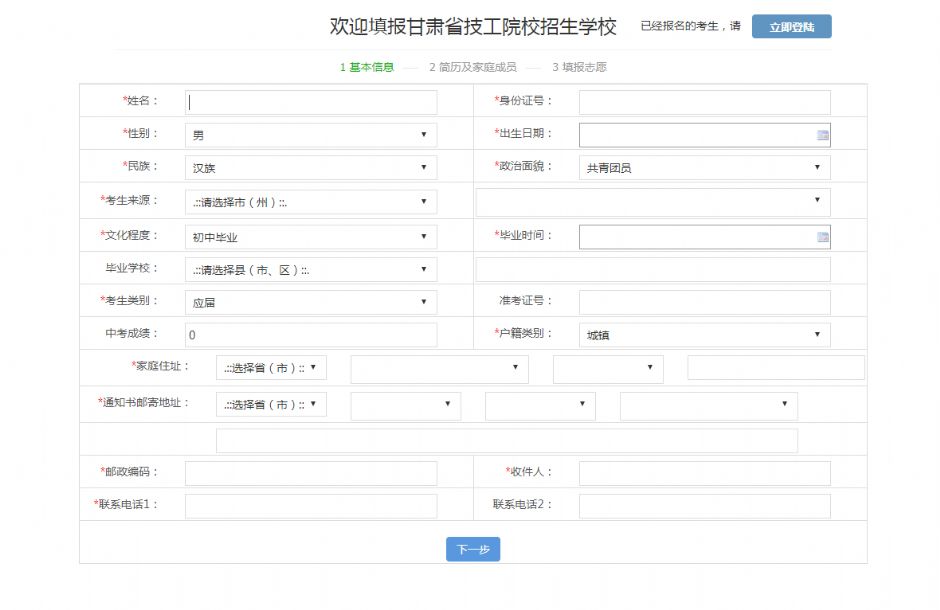Open 通知书邮寄地址 province dropdown

point(271,405)
